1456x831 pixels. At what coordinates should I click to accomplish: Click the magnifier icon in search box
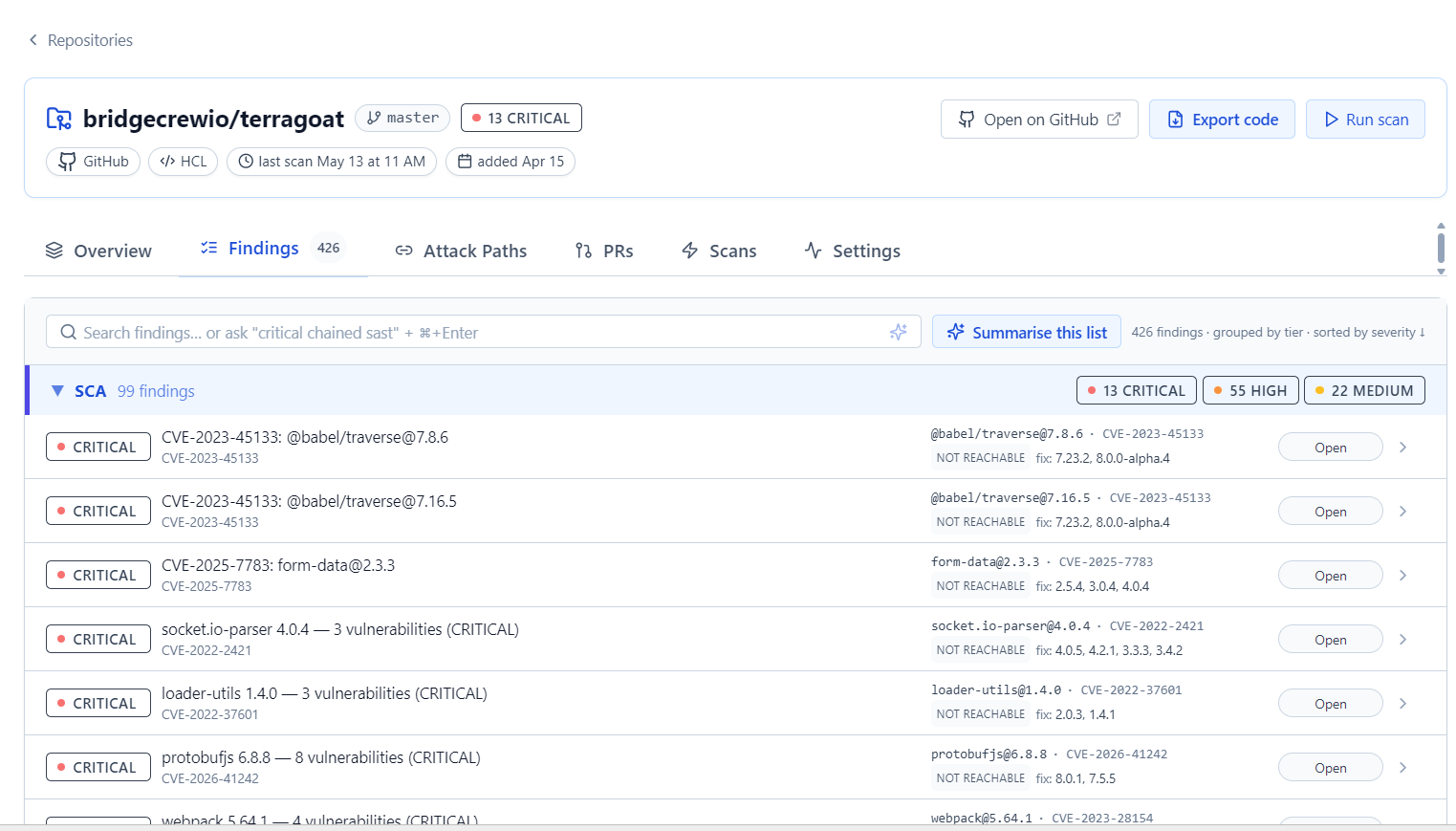pyautogui.click(x=68, y=332)
